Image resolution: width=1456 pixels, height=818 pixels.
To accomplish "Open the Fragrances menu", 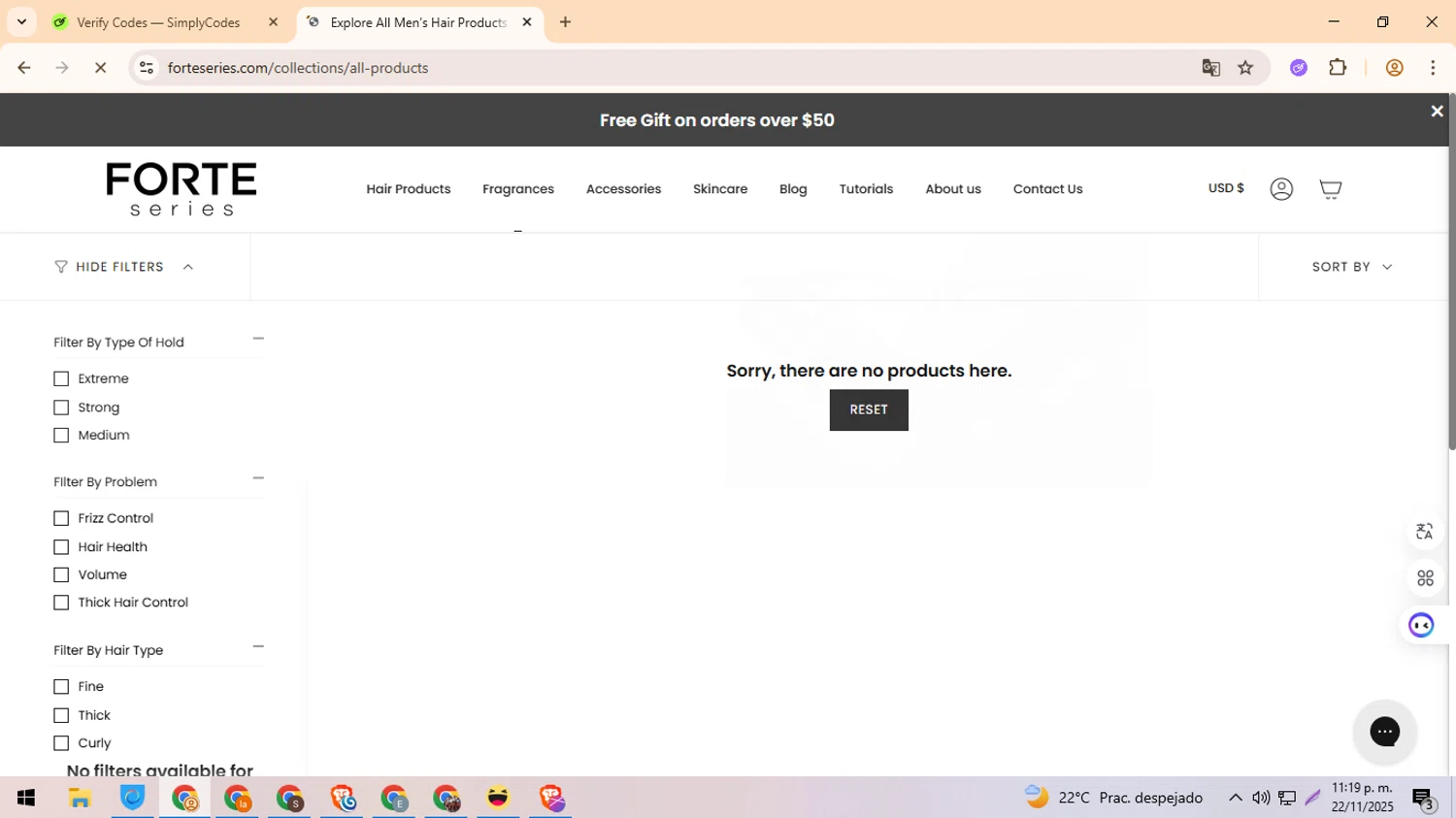I will [518, 189].
